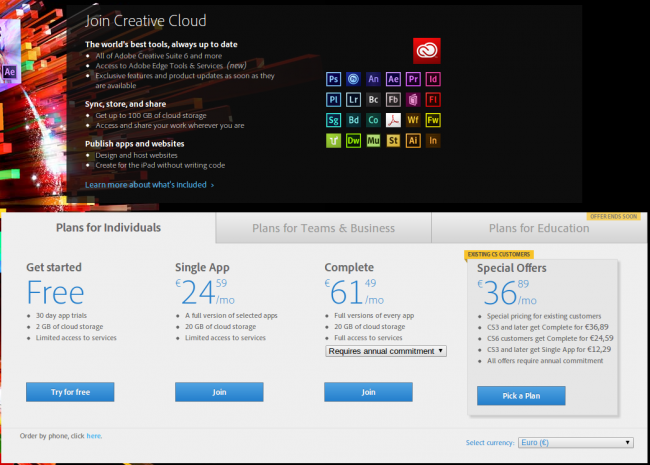Click the Creative Cloud logo icon

pyautogui.click(x=427, y=51)
